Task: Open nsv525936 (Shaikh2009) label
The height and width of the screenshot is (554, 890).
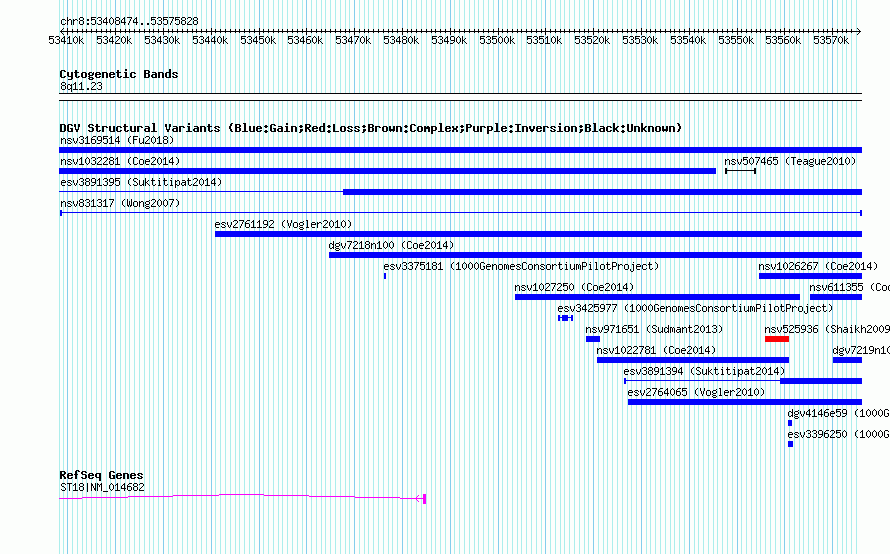Action: tap(826, 329)
